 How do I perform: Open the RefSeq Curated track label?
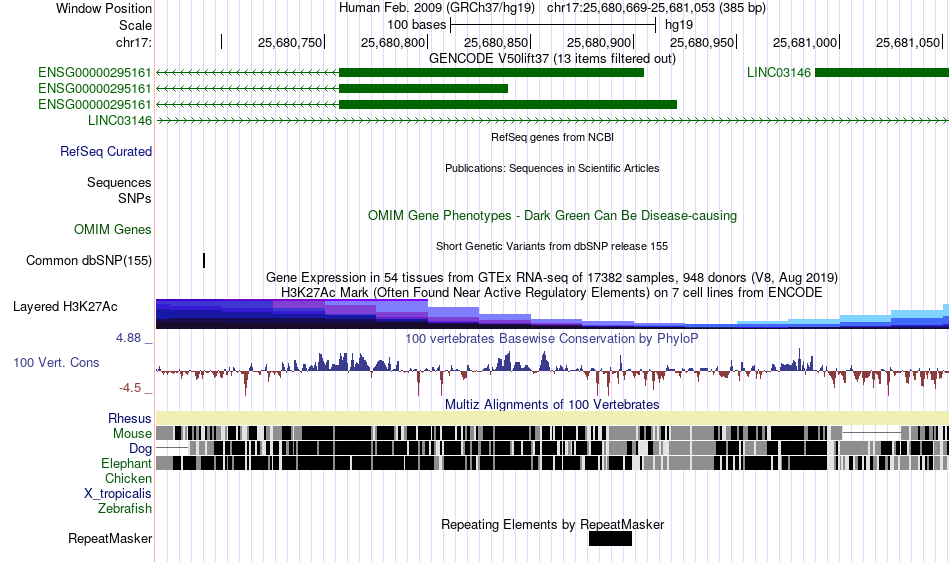point(105,151)
